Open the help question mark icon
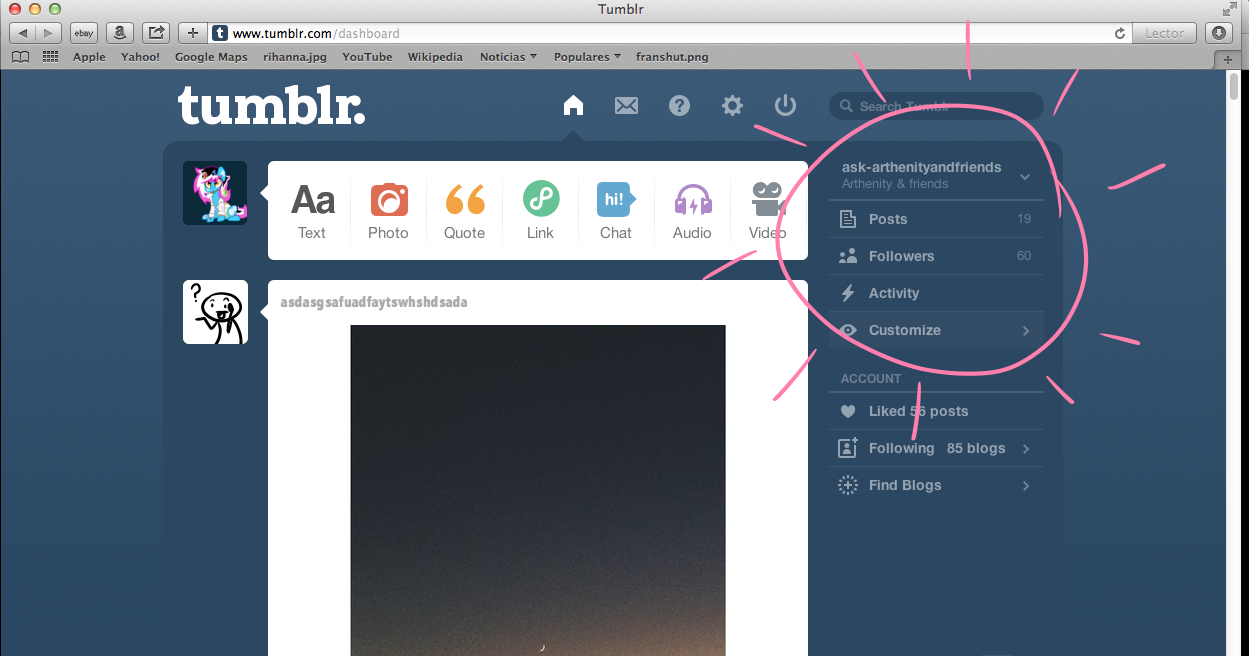1249x656 pixels. [680, 105]
